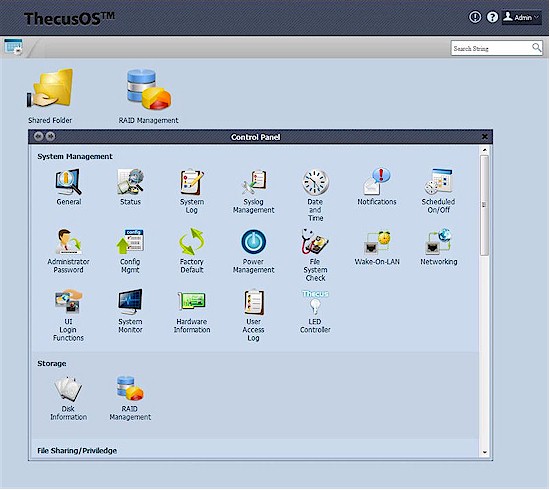Open System Log
The image size is (550, 490).
click(192, 191)
